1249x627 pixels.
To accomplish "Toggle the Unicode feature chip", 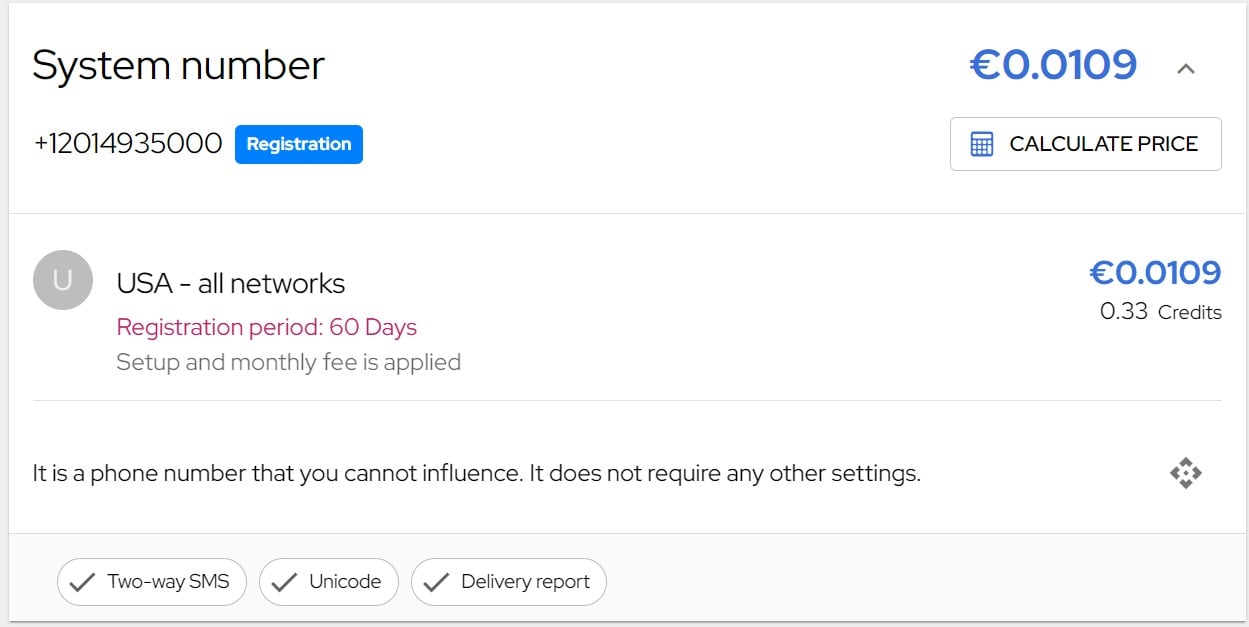I will (x=329, y=582).
